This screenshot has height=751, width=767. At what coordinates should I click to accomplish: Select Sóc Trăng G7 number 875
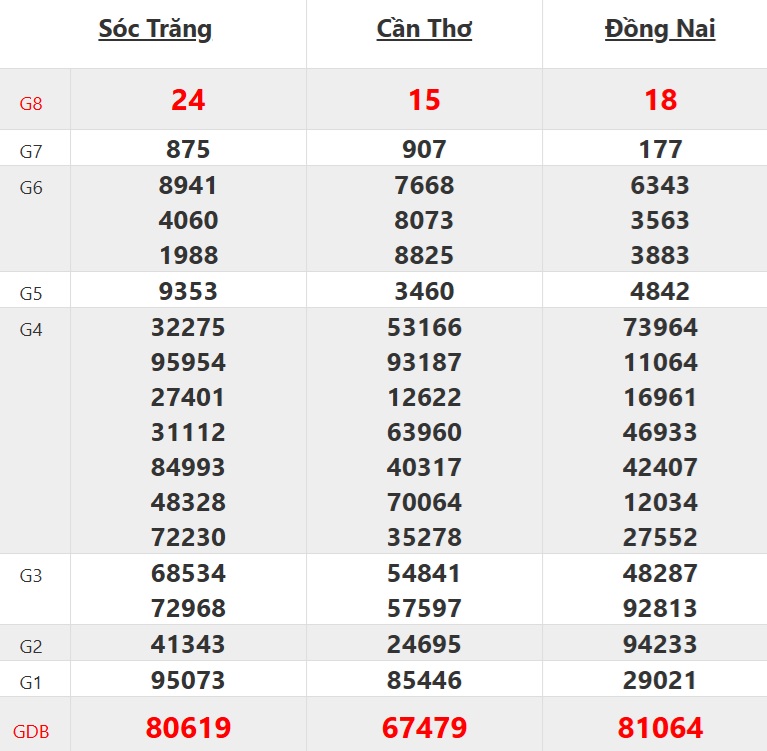pos(188,150)
